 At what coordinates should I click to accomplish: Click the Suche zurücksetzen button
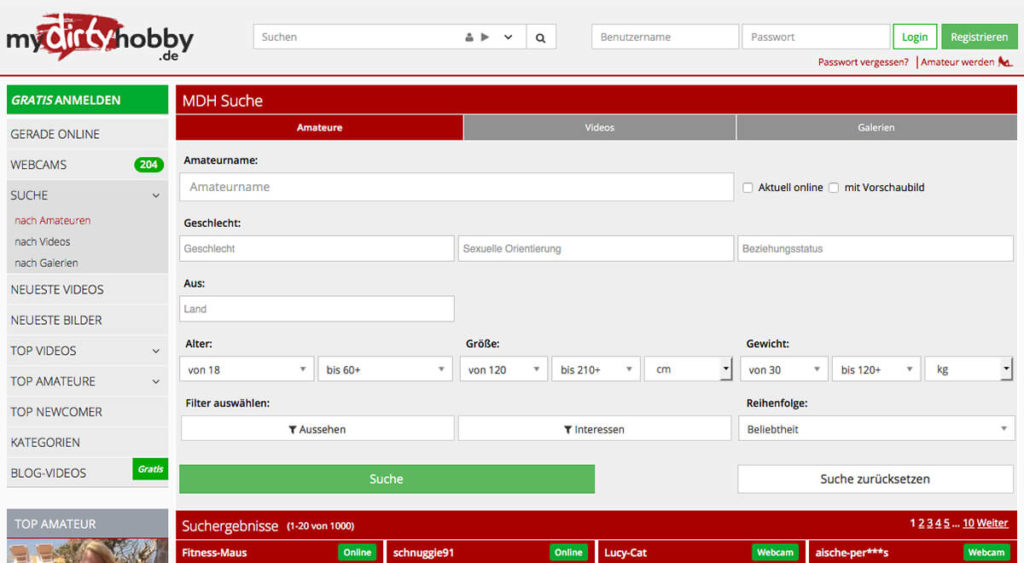(x=875, y=479)
